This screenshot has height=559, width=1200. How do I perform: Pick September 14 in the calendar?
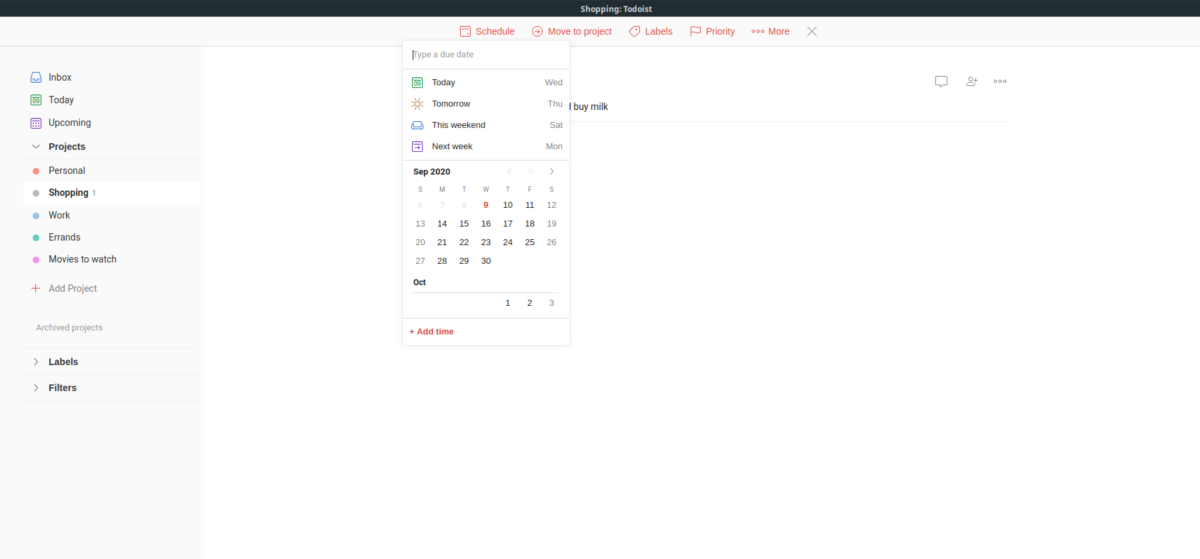[x=442, y=224]
